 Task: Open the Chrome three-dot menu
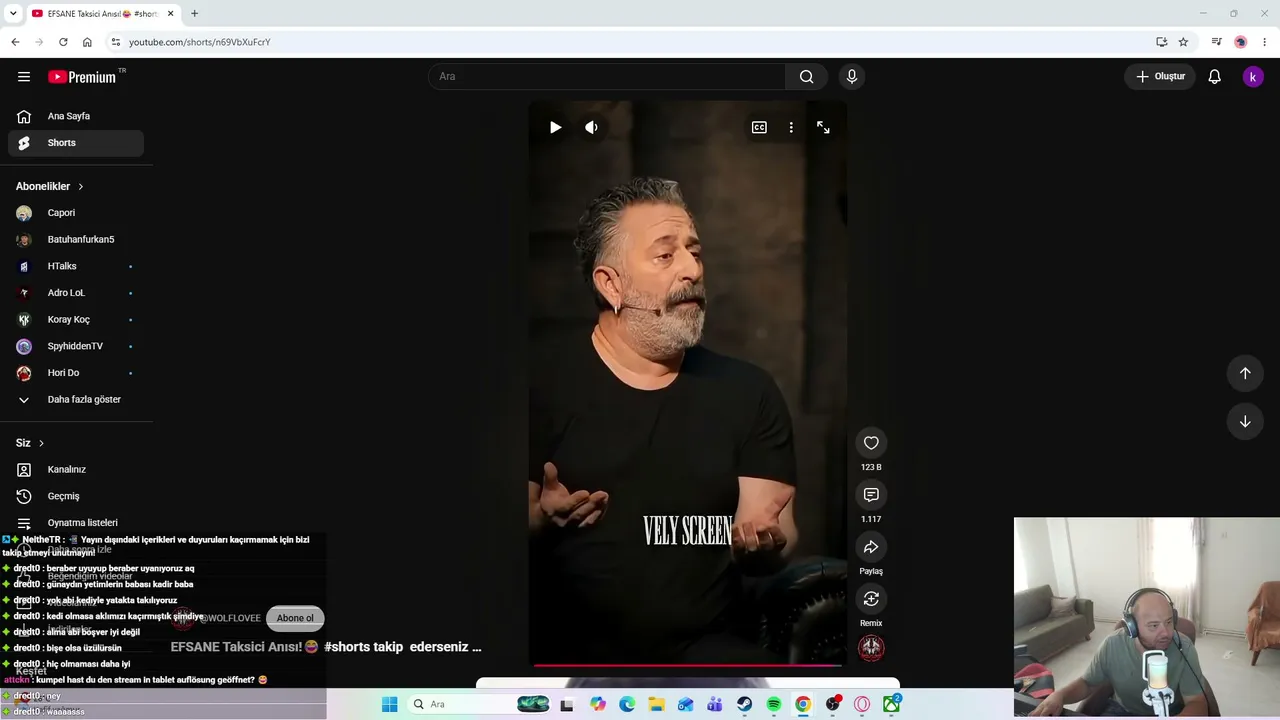tap(1265, 42)
